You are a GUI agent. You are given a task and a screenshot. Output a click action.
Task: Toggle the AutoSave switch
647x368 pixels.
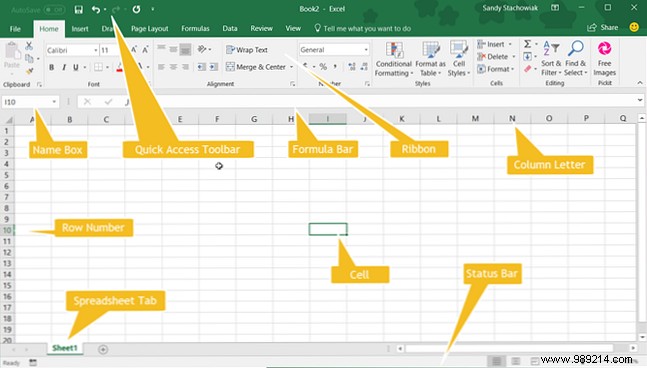pos(54,9)
